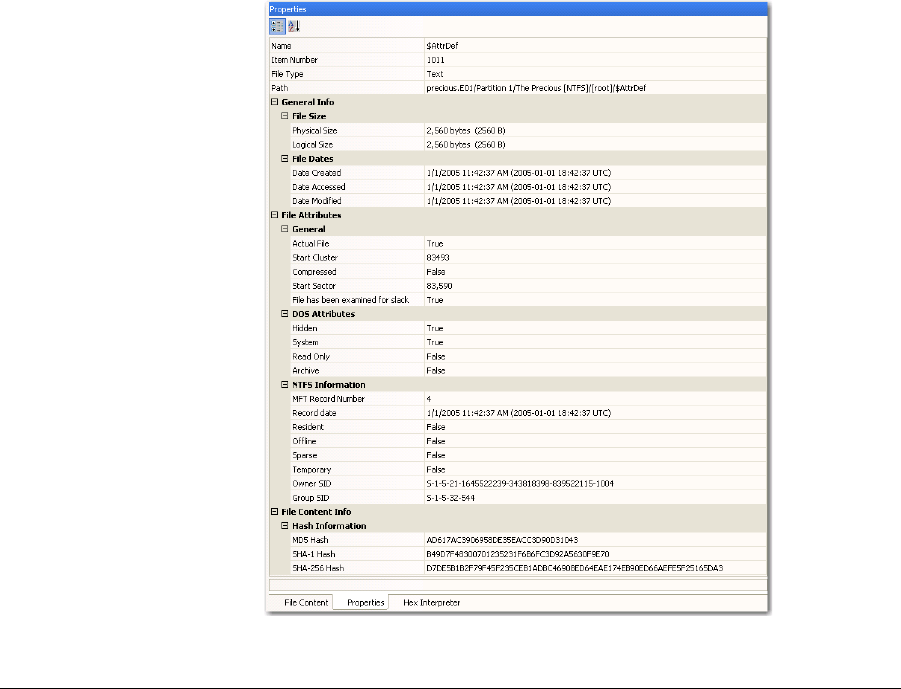Collapse the General Info section

pyautogui.click(x=275, y=102)
